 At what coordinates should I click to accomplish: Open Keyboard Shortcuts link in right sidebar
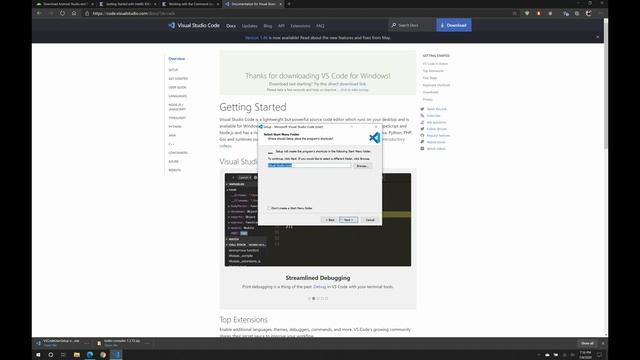(436, 85)
